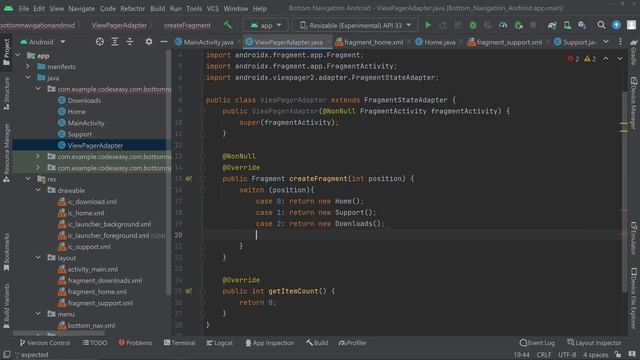The height and width of the screenshot is (360, 640).
Task: Click Select Opened File target icon
Action: coord(100,42)
